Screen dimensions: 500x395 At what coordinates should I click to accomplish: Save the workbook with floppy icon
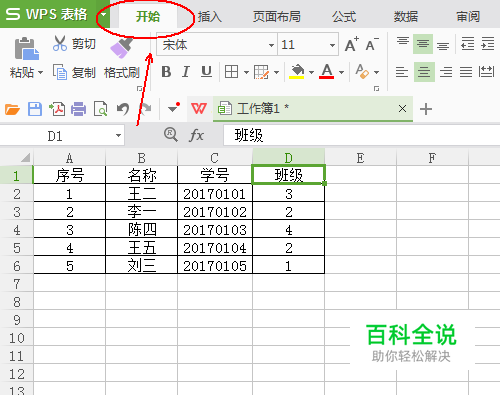point(35,109)
